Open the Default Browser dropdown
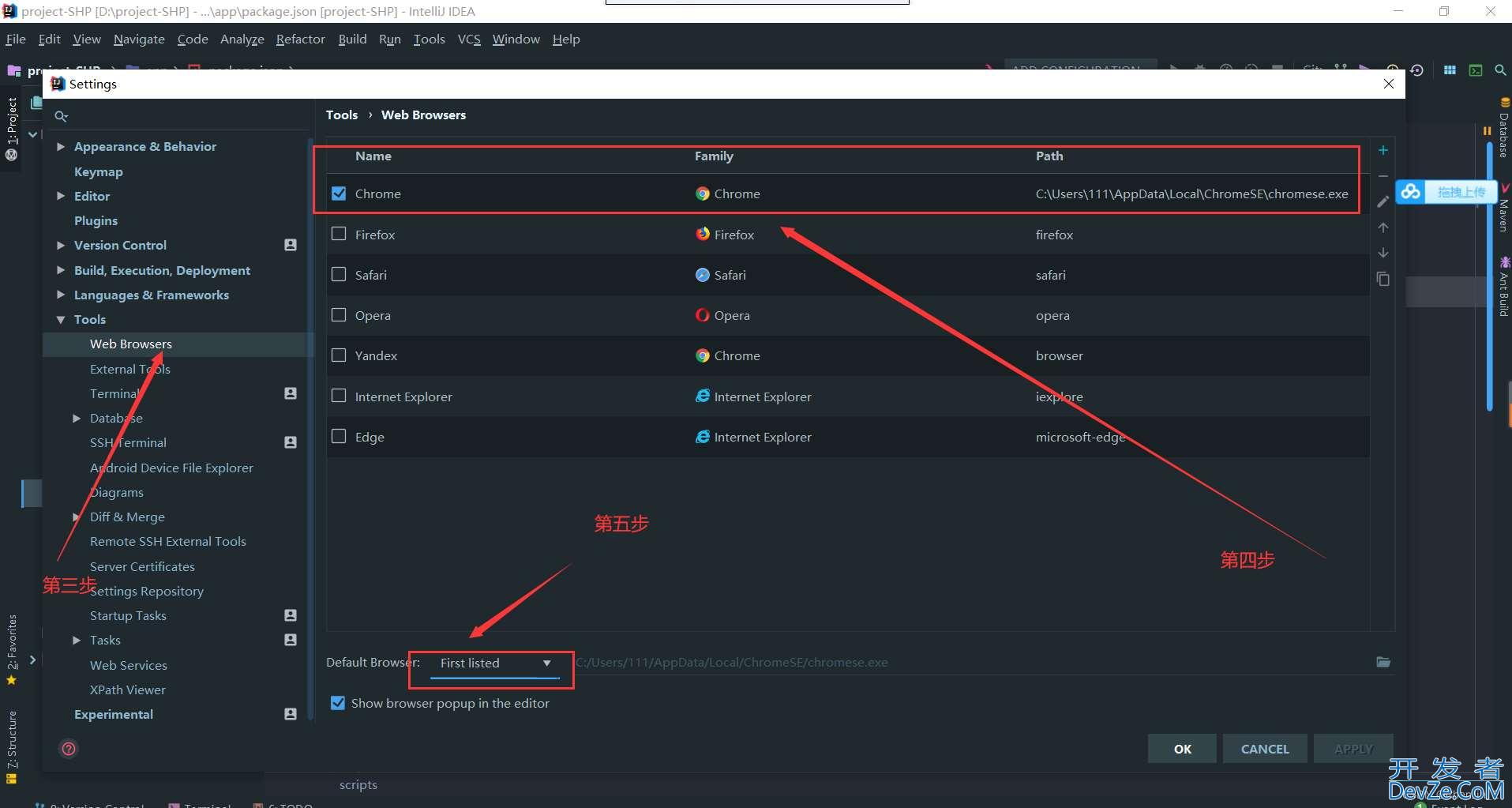Screen dimensions: 1512x808 coord(495,663)
